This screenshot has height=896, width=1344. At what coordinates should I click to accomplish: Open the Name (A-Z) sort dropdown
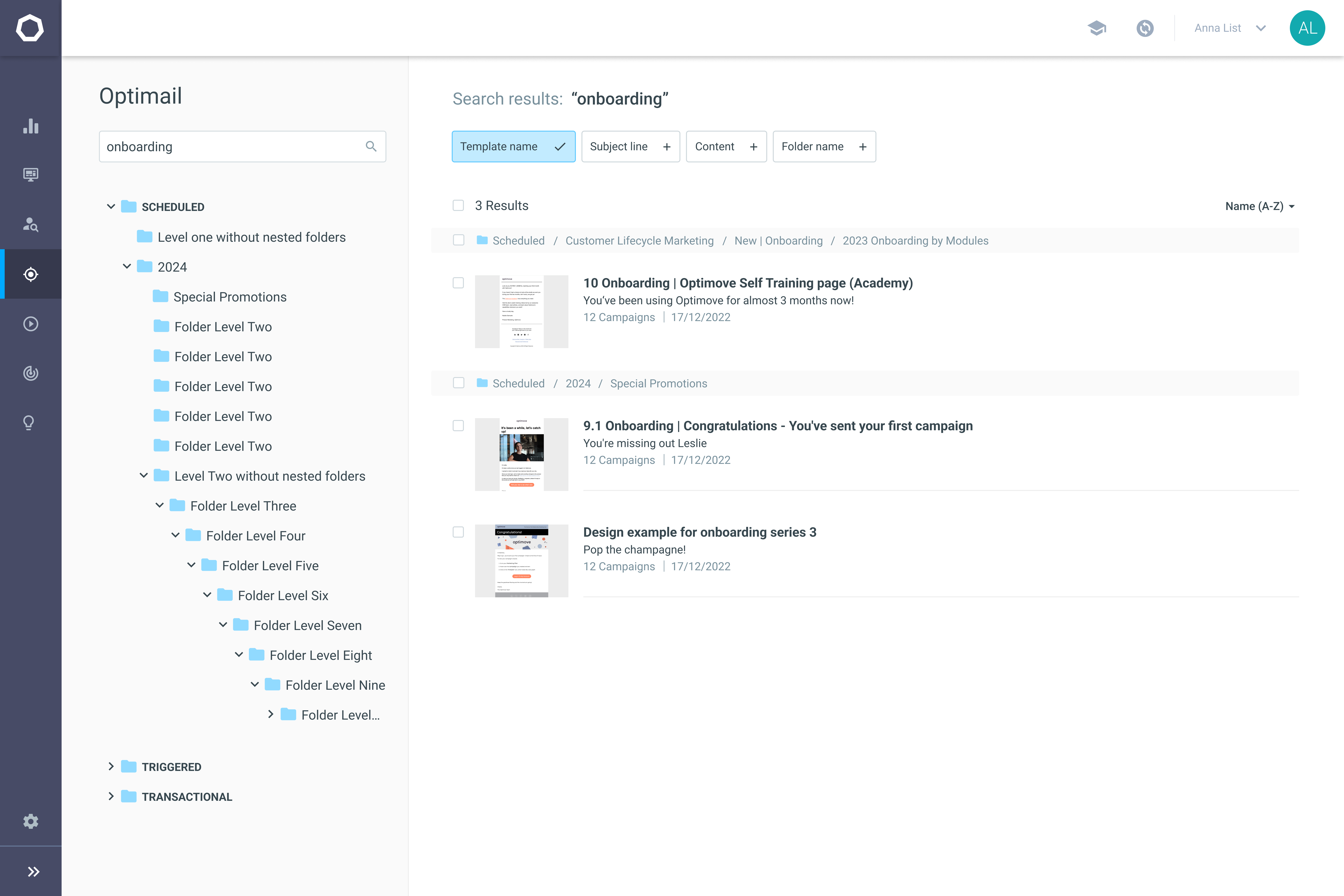pos(1260,206)
